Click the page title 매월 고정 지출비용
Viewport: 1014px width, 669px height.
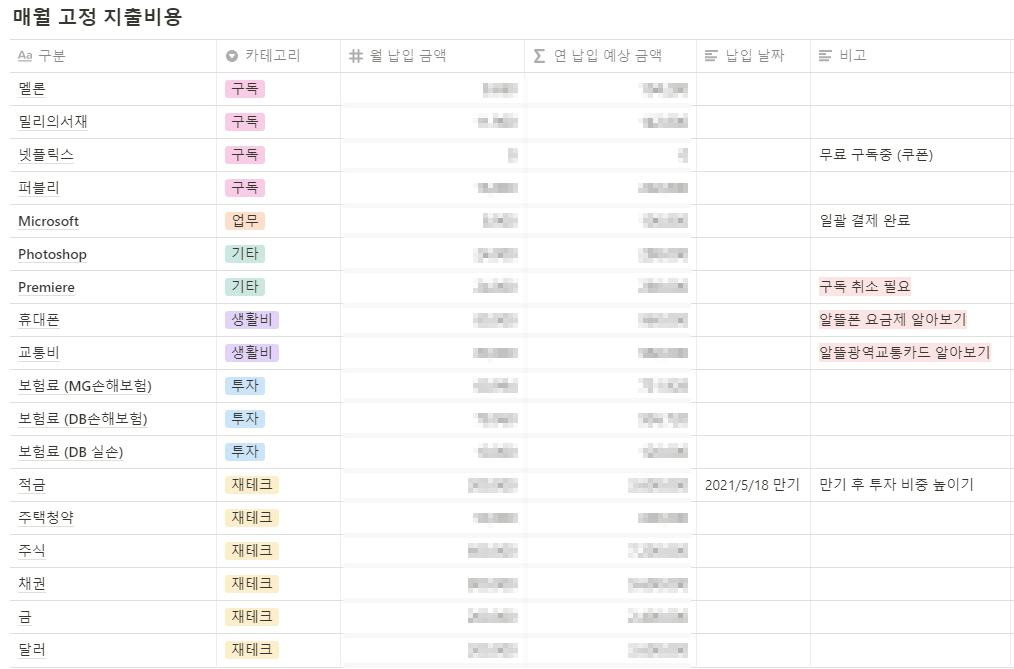98,17
